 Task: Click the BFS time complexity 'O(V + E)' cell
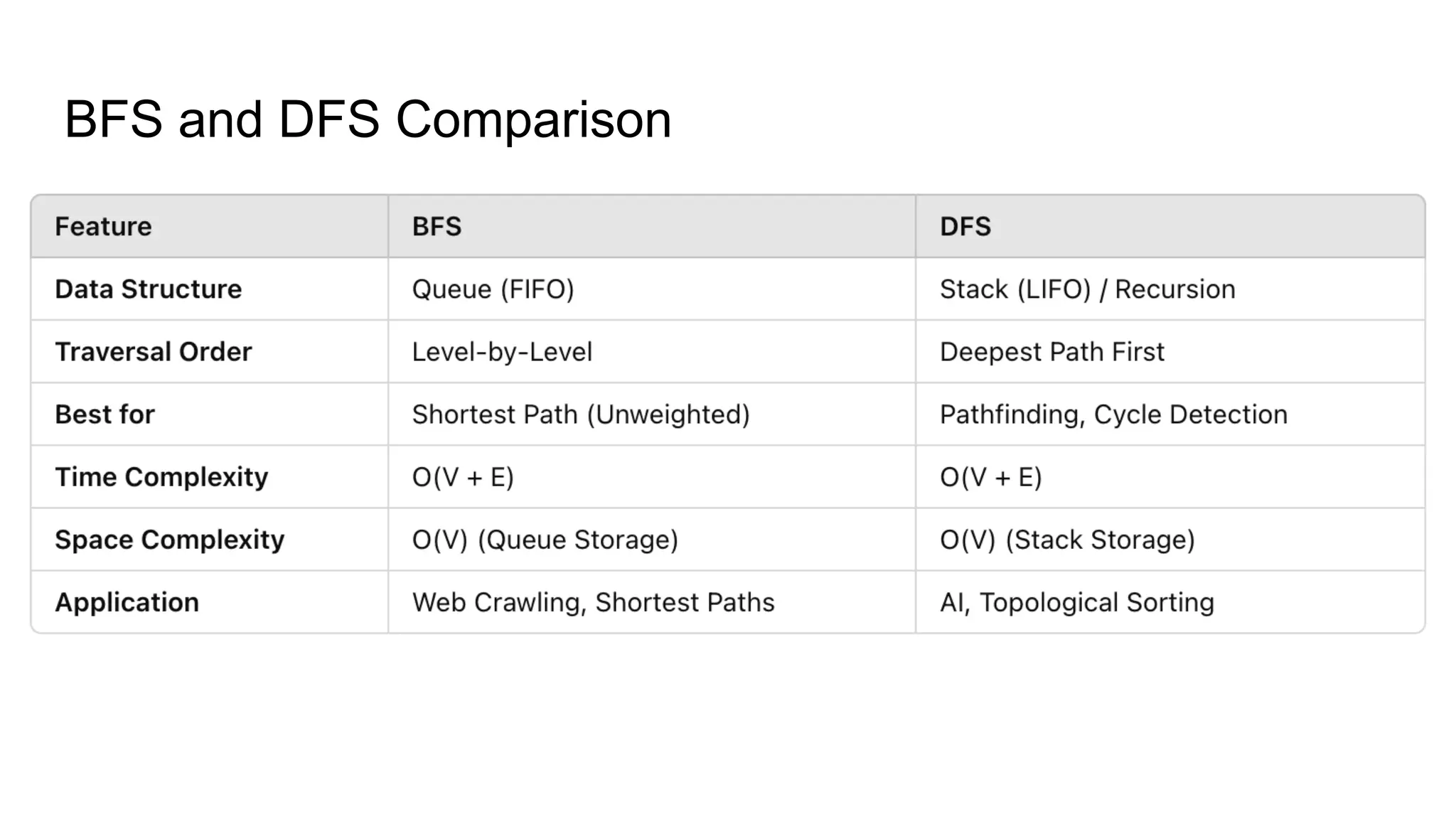tap(463, 477)
